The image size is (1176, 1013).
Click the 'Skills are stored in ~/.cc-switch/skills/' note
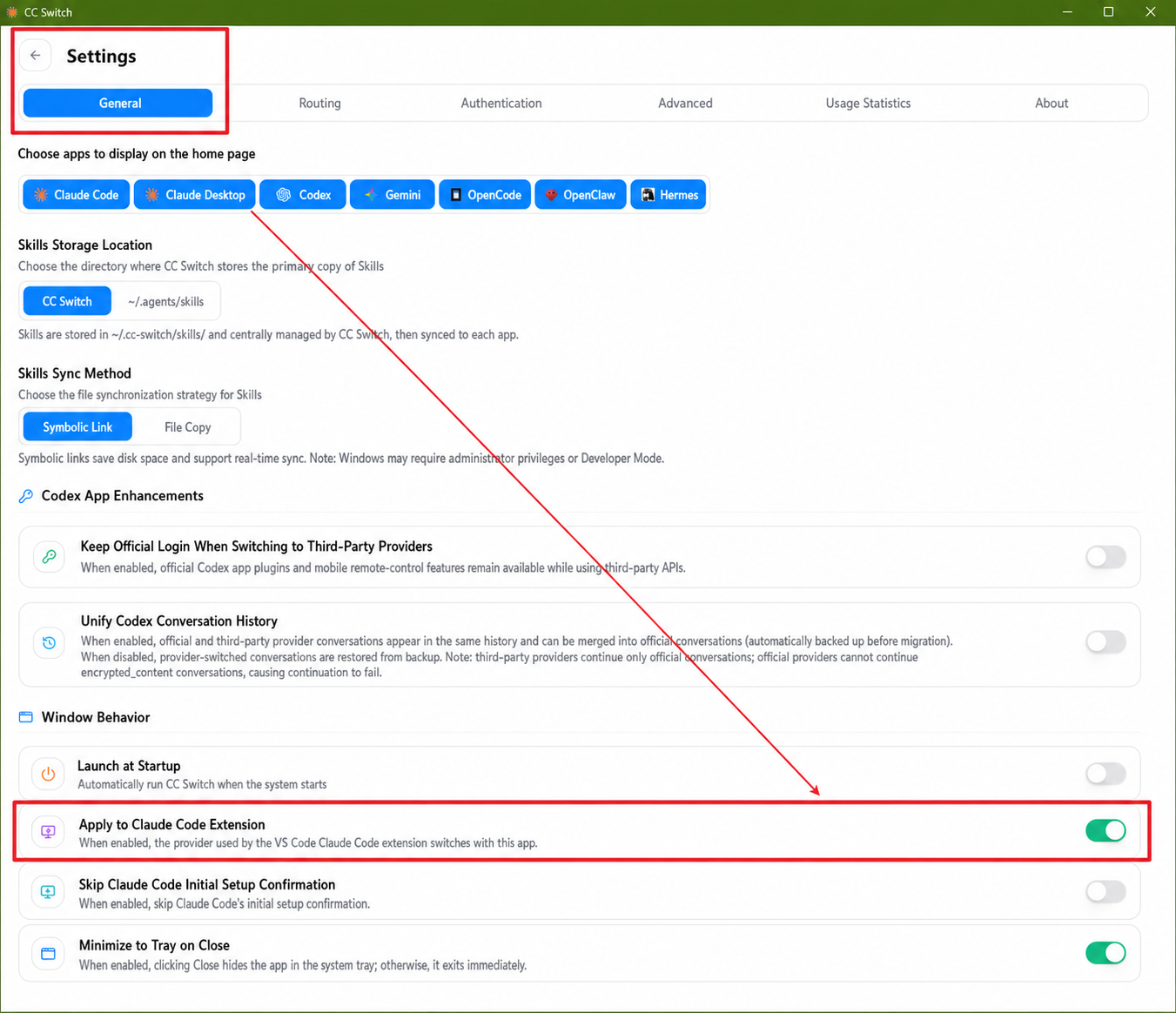pyautogui.click(x=268, y=335)
